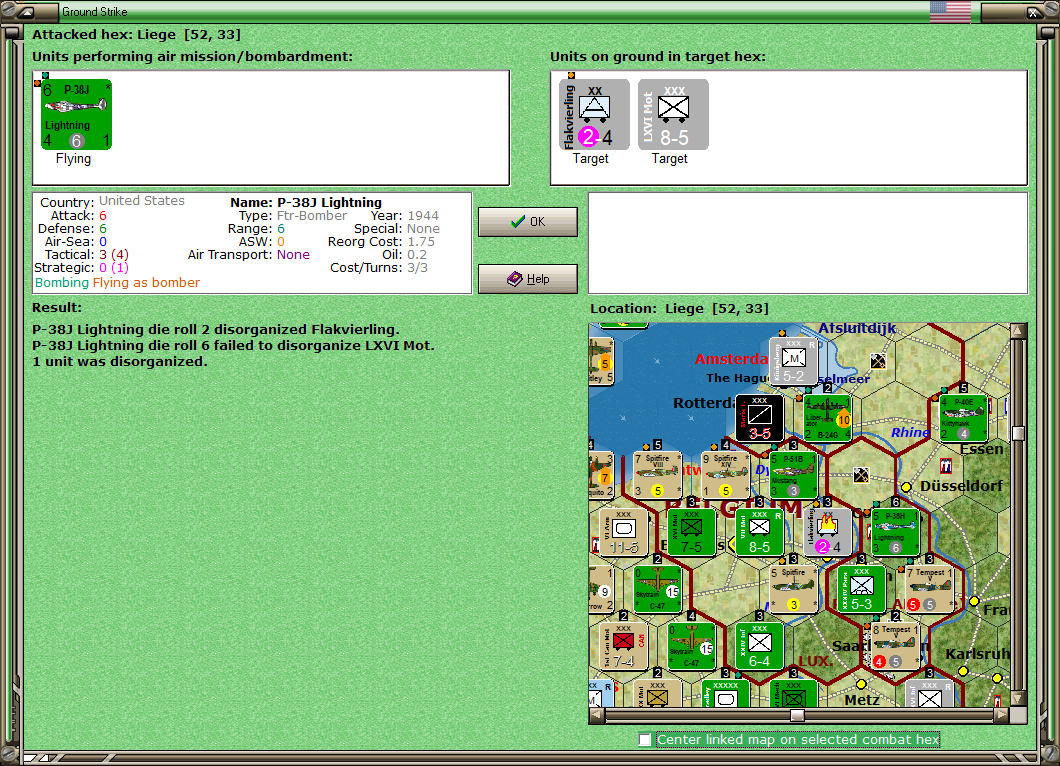The image size is (1060, 766).
Task: Select the P-38H Lightning unit on map
Action: pos(896,532)
